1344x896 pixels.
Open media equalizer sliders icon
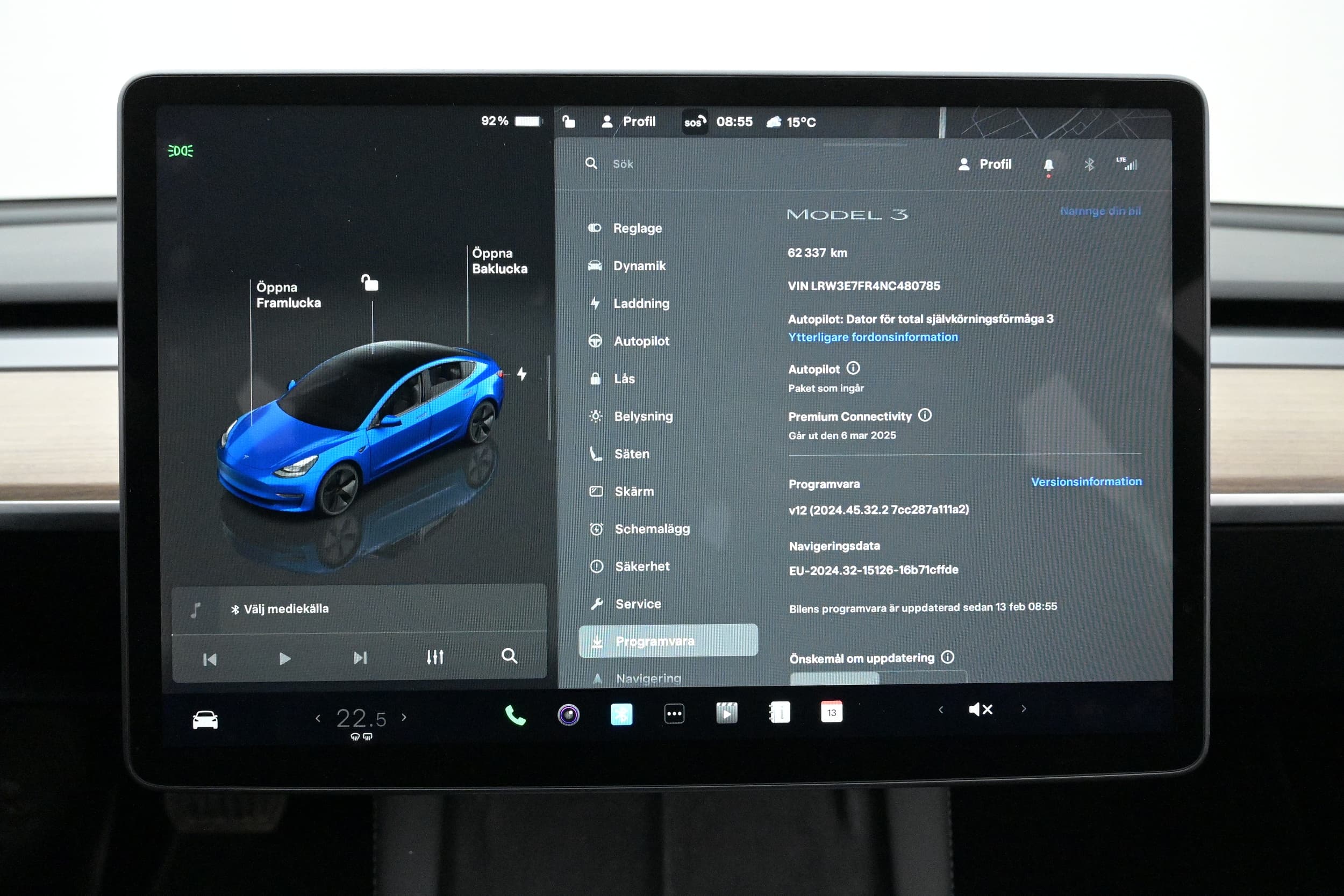435,657
